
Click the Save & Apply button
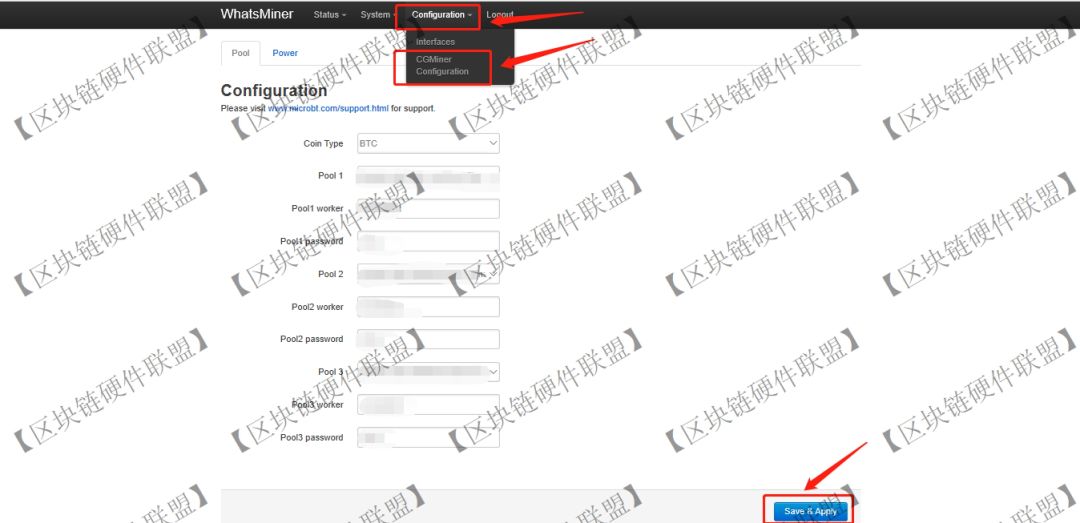coord(811,511)
